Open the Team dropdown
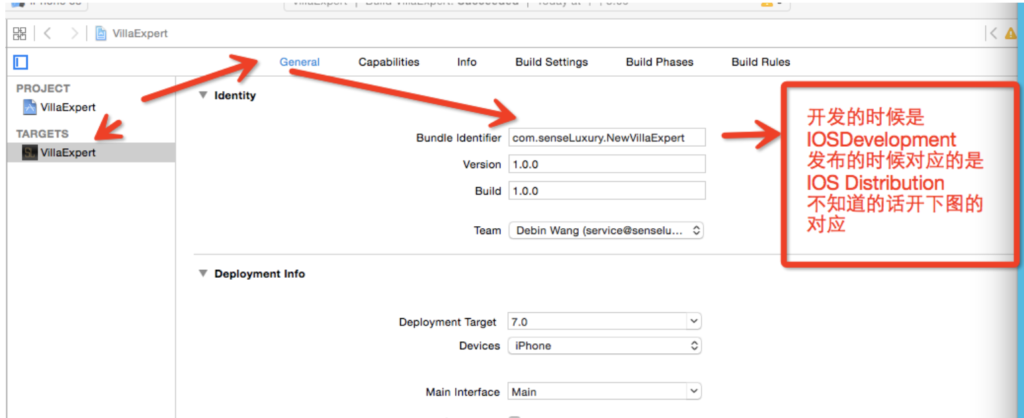The height and width of the screenshot is (418, 1024). coord(606,231)
